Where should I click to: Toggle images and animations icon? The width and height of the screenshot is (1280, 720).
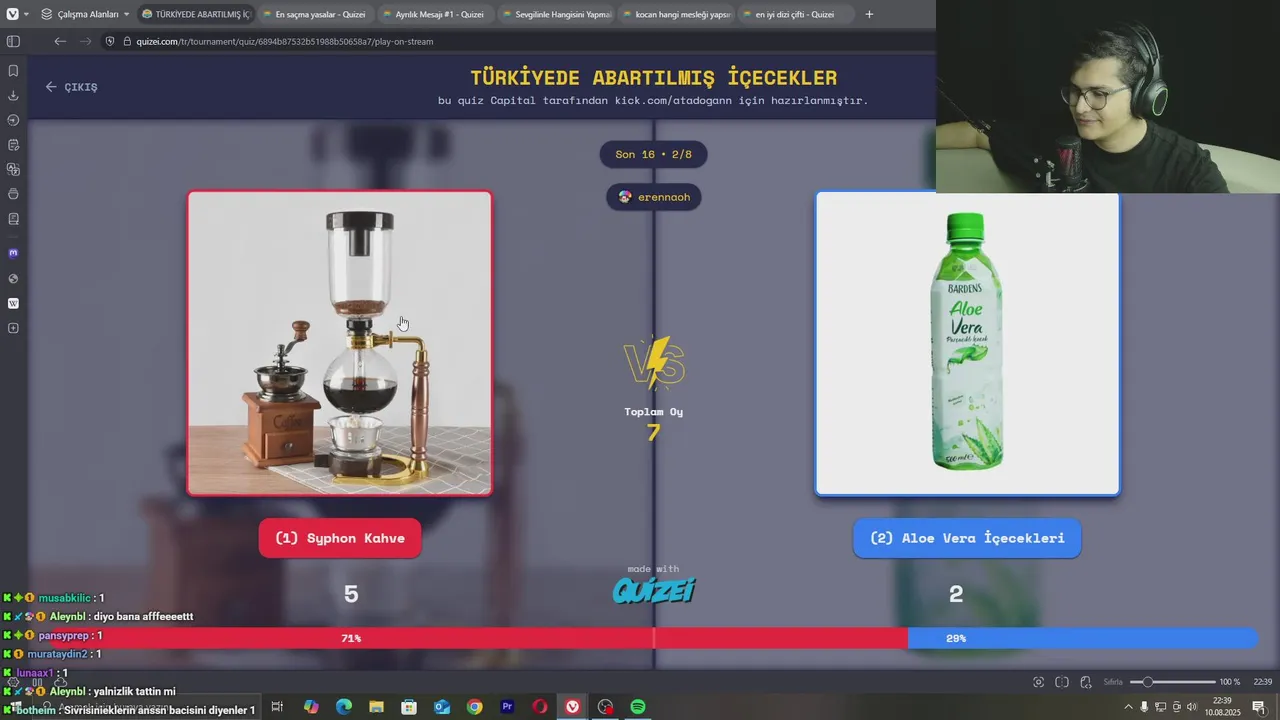pos(1085,682)
